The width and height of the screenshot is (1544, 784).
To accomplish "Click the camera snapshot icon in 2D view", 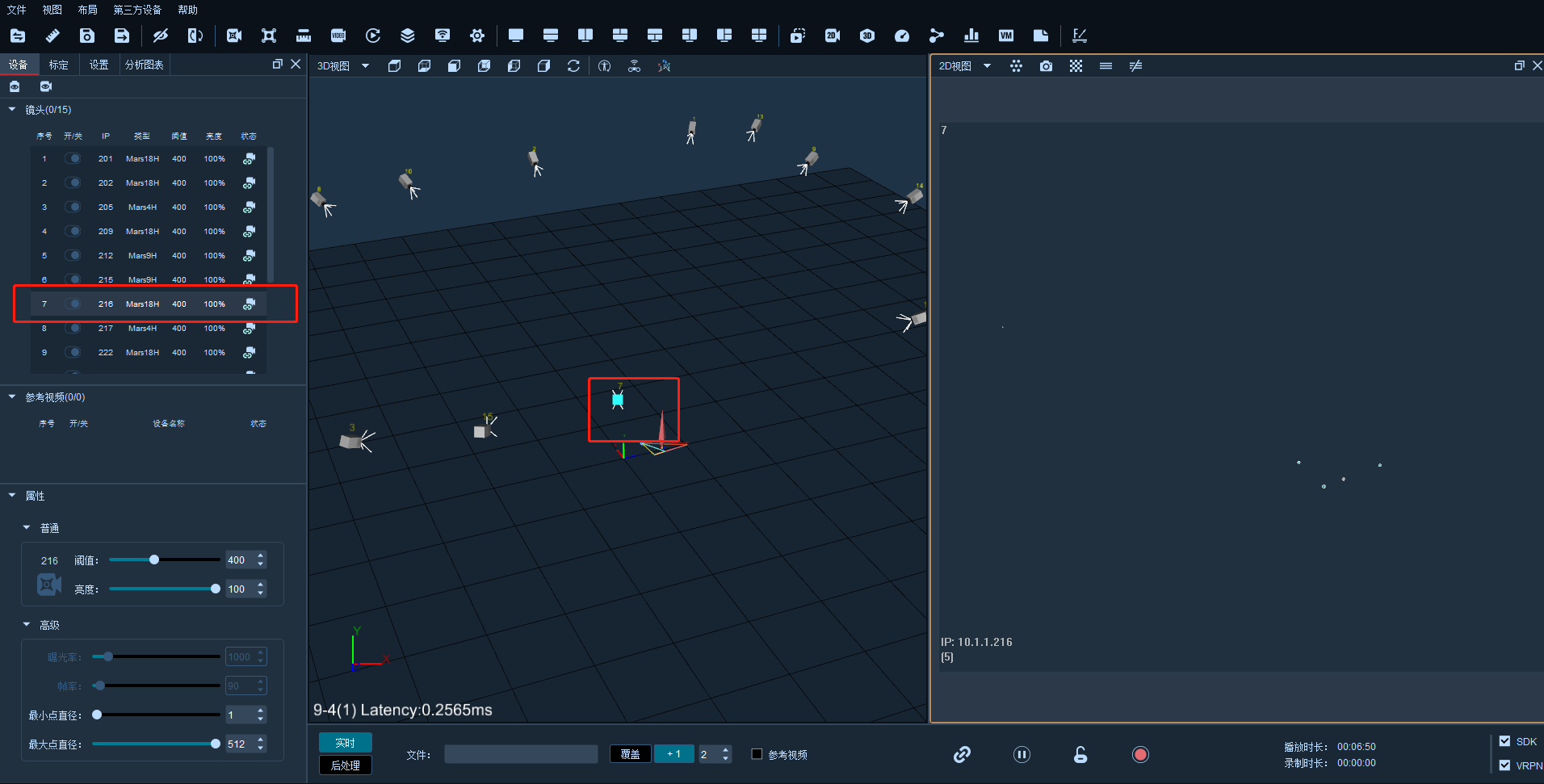I will pyautogui.click(x=1046, y=66).
